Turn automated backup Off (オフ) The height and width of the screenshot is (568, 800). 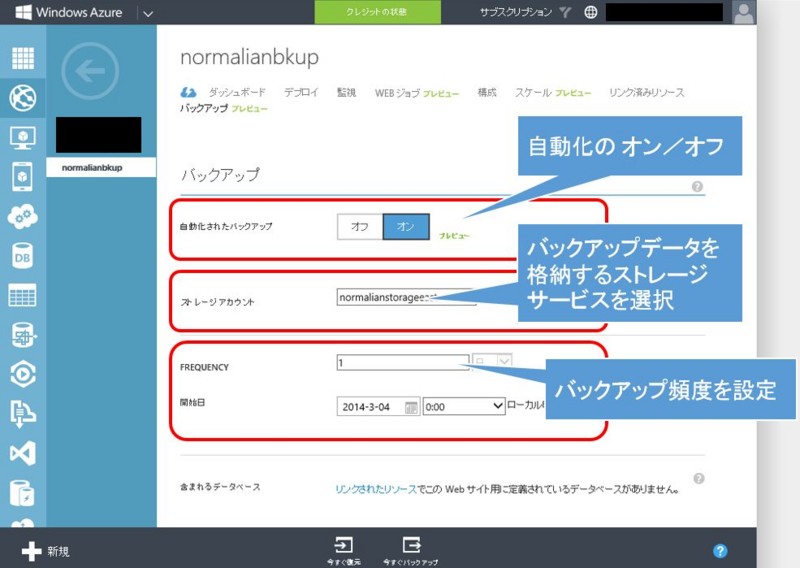click(360, 226)
